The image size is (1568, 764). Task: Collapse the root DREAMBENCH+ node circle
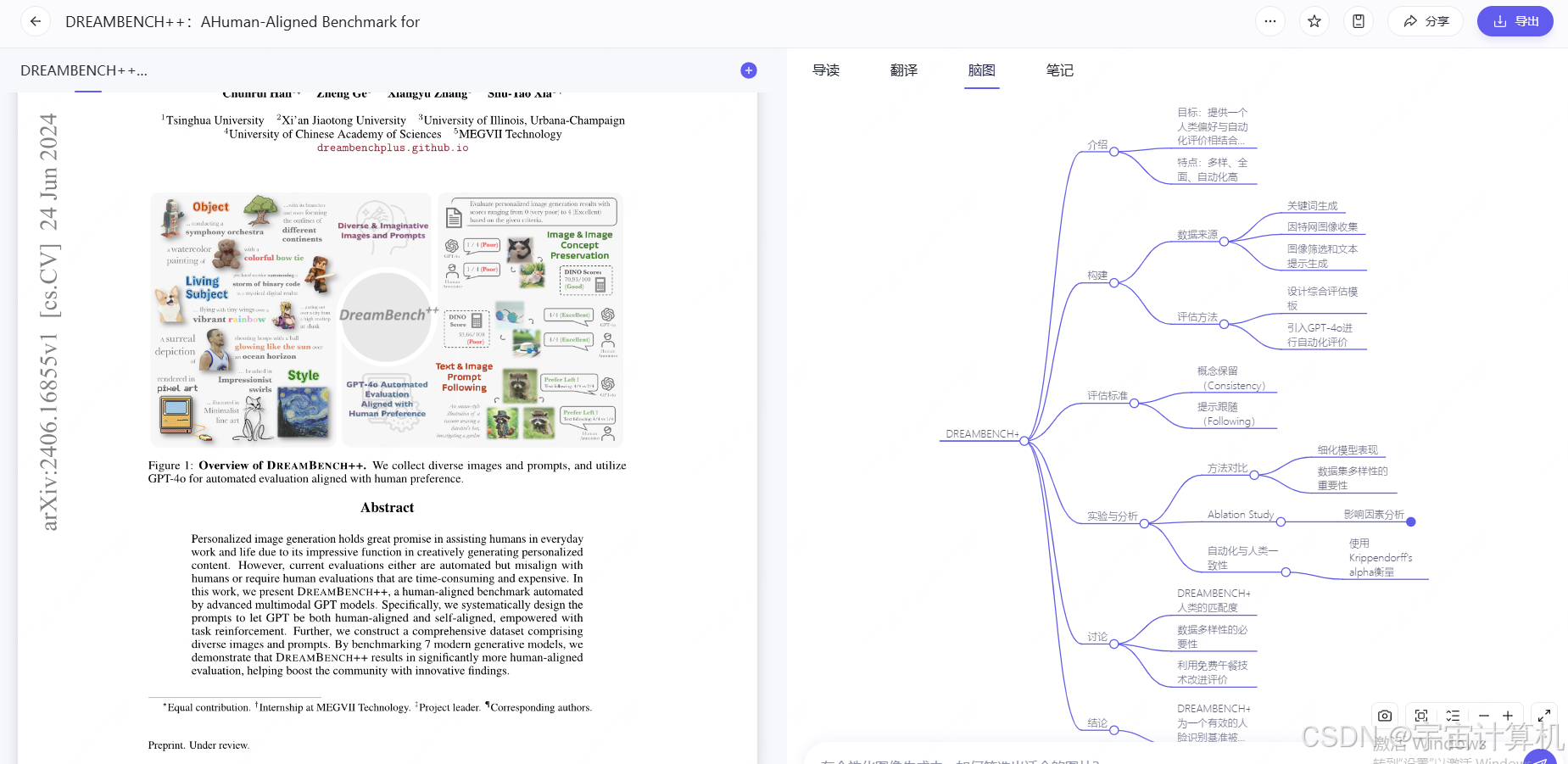coord(1024,441)
